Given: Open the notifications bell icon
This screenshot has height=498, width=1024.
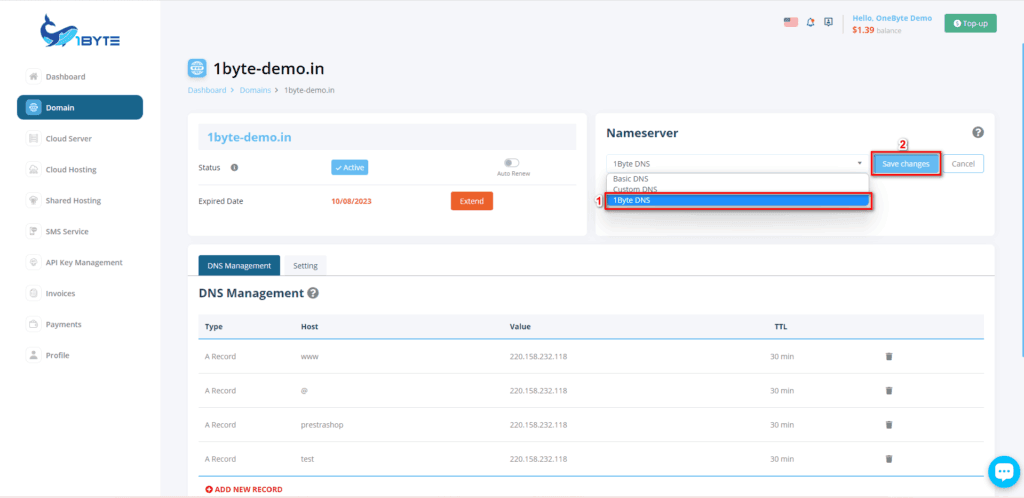Looking at the screenshot, I should 810,22.
